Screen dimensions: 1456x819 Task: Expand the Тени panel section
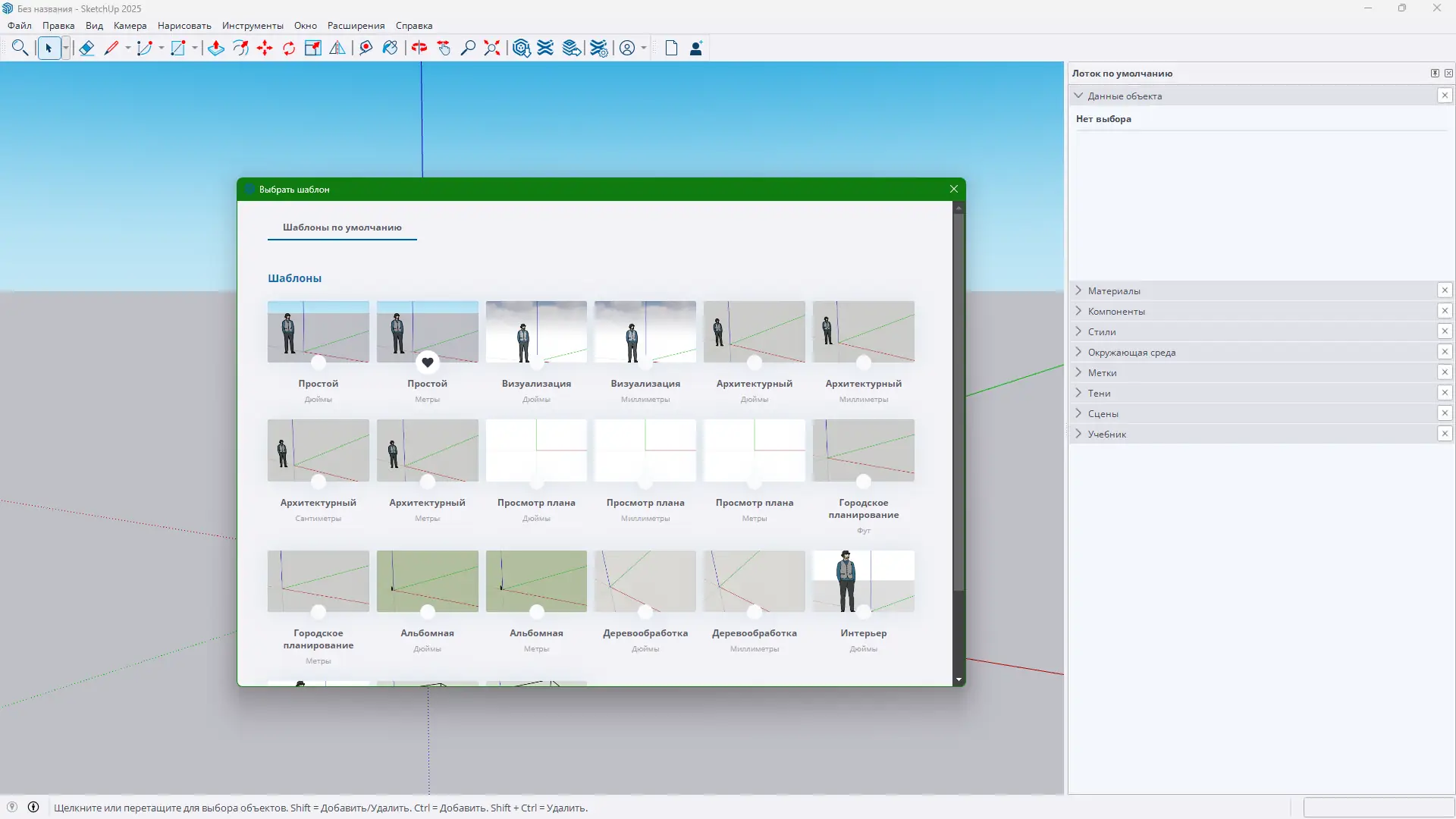point(1079,393)
